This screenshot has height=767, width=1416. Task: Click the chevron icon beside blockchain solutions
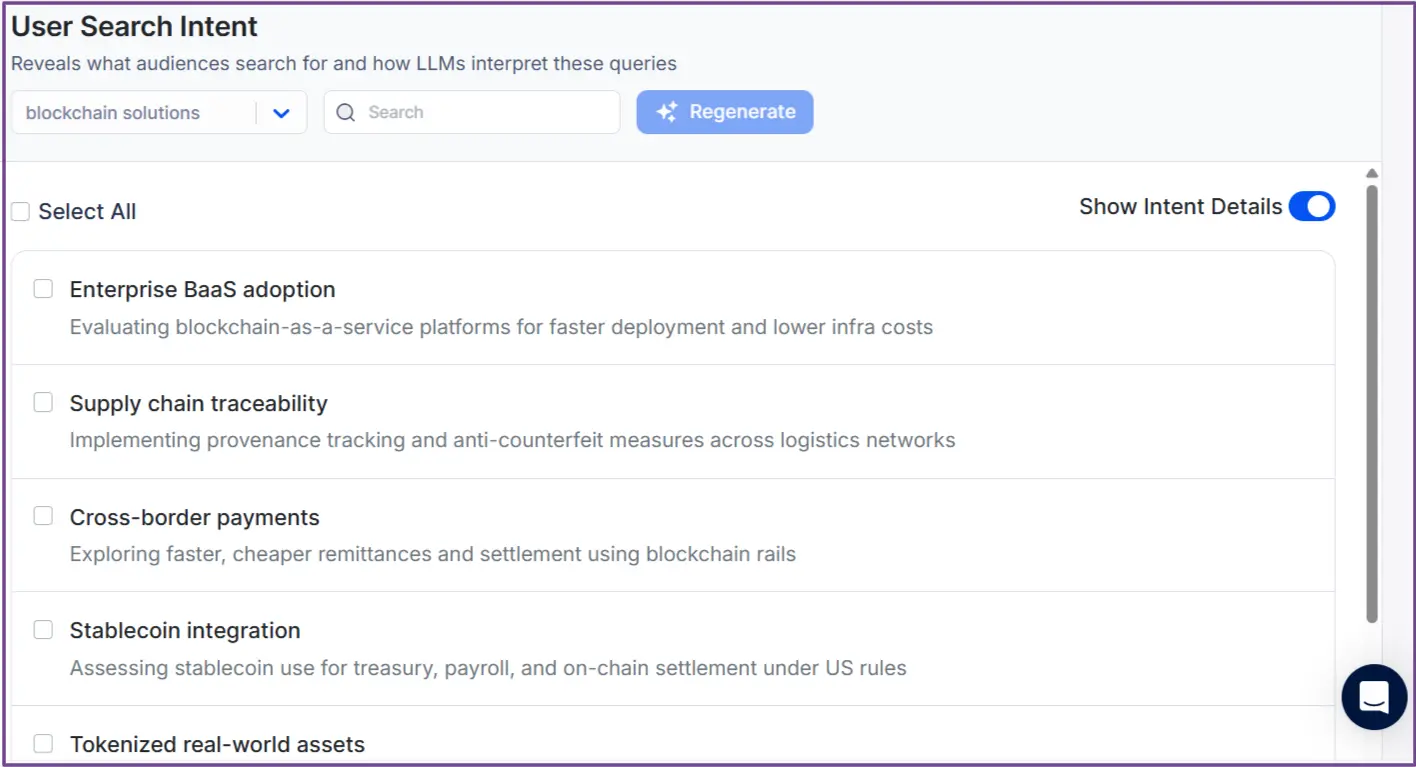click(281, 112)
